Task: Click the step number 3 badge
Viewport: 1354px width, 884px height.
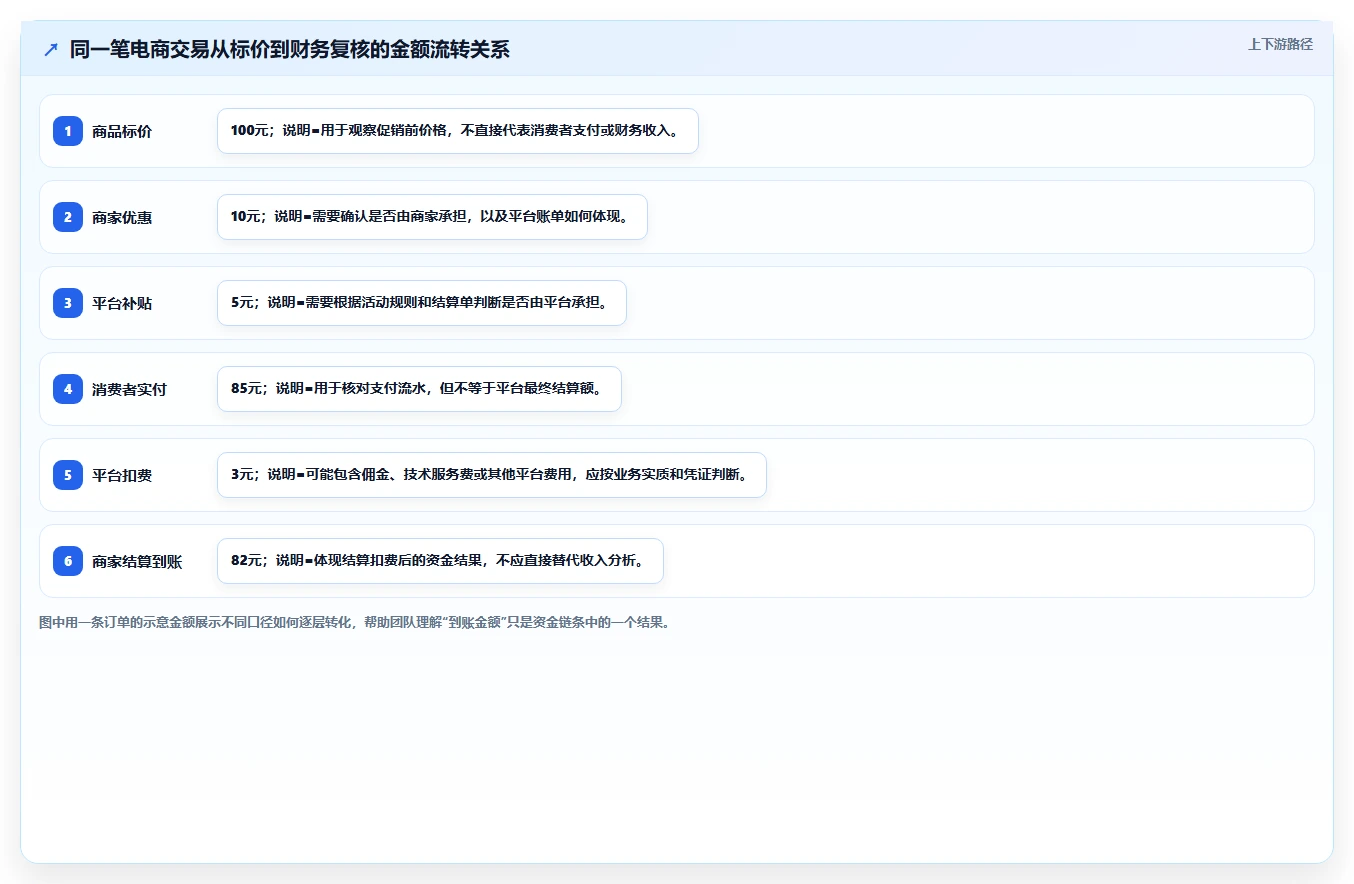Action: [x=68, y=303]
